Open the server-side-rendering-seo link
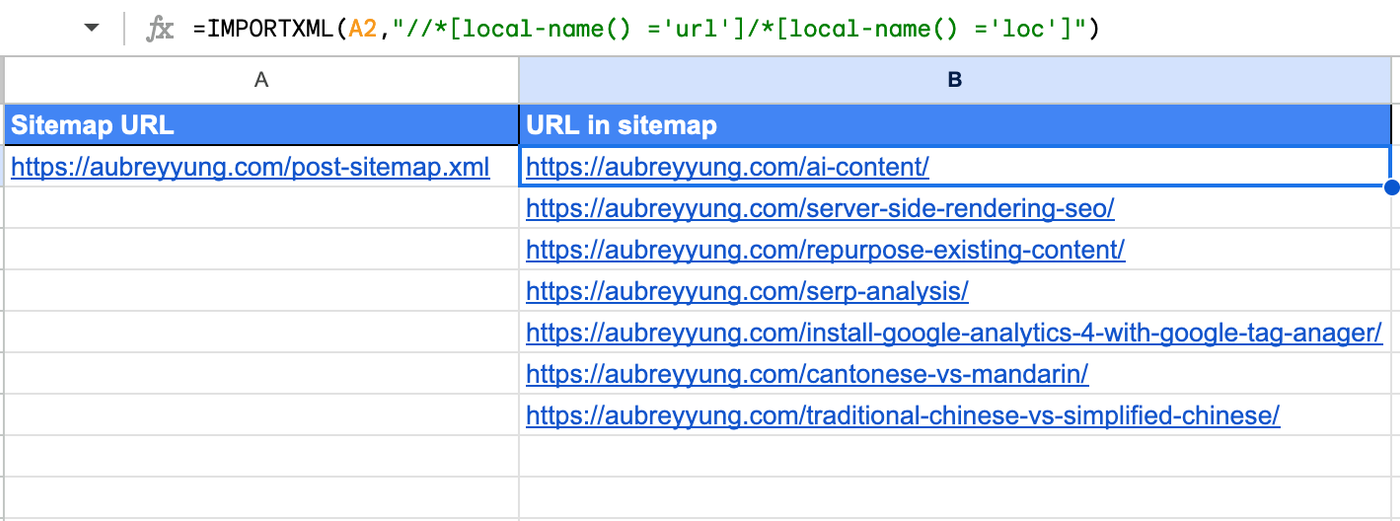 tap(820, 209)
